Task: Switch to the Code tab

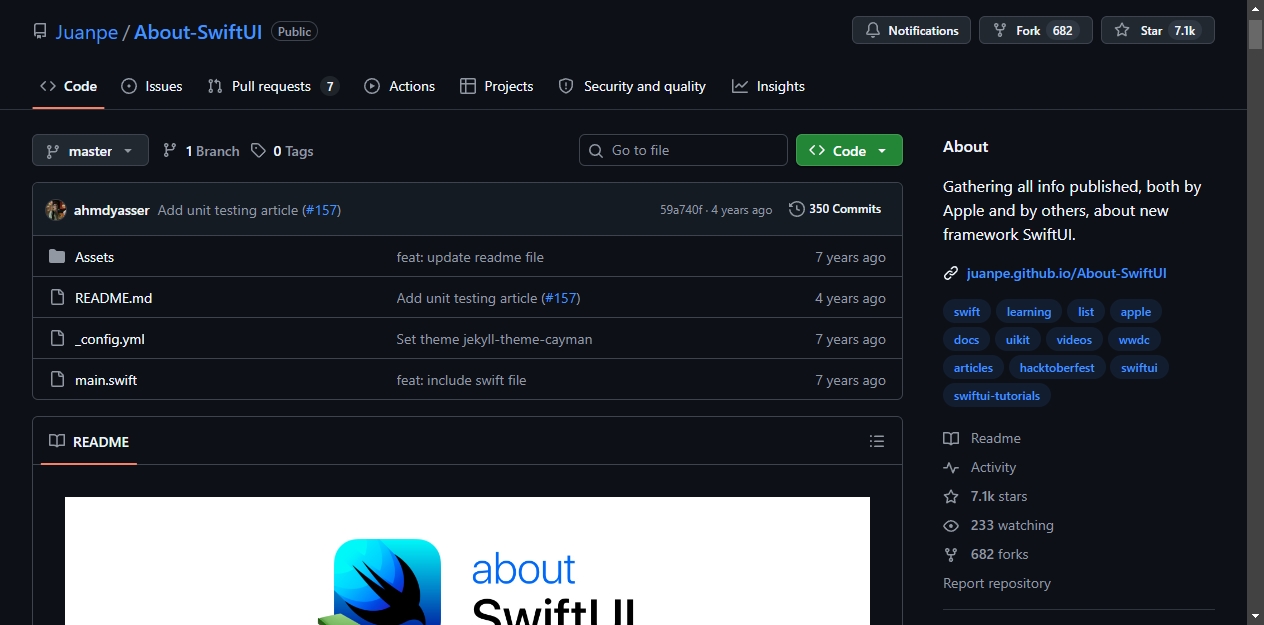Action: pyautogui.click(x=68, y=86)
